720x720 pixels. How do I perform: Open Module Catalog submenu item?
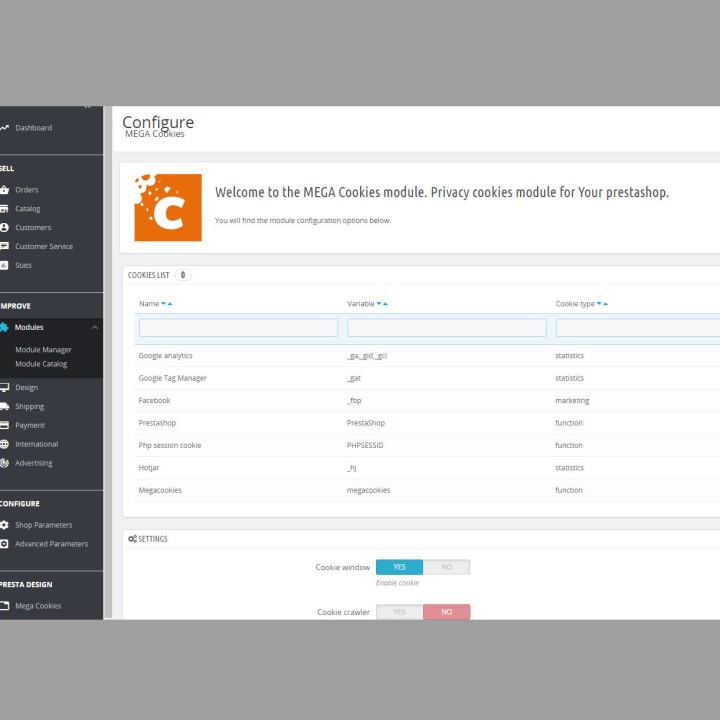41,364
